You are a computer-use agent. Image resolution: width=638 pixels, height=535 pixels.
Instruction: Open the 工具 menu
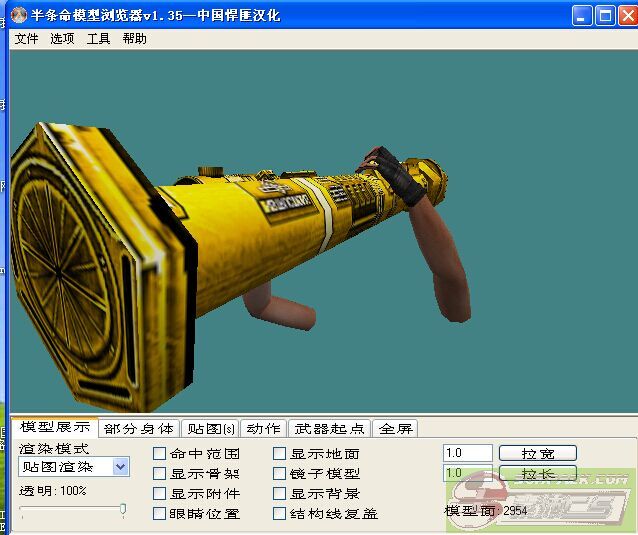[x=98, y=39]
